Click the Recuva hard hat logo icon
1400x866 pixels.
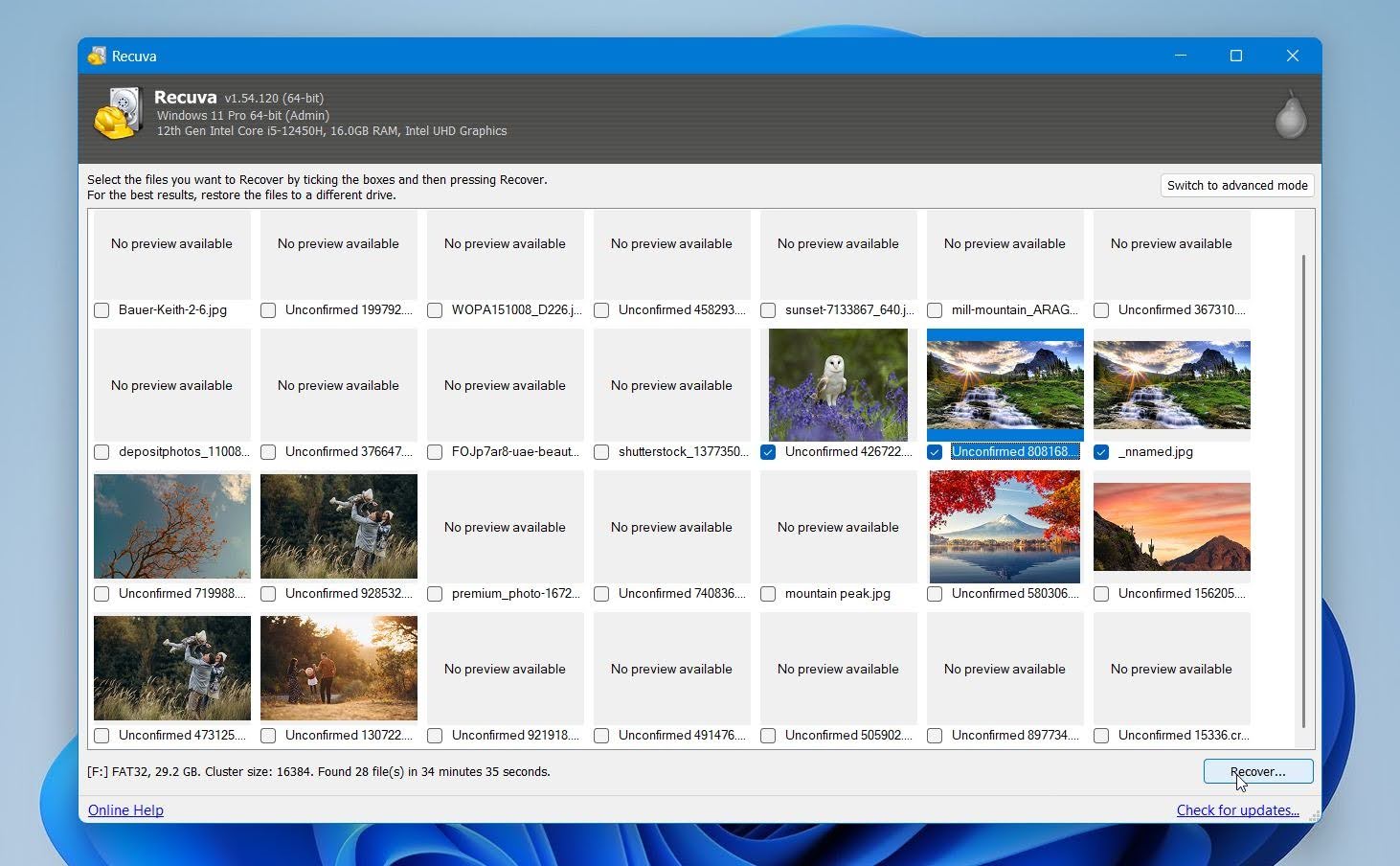(x=118, y=113)
